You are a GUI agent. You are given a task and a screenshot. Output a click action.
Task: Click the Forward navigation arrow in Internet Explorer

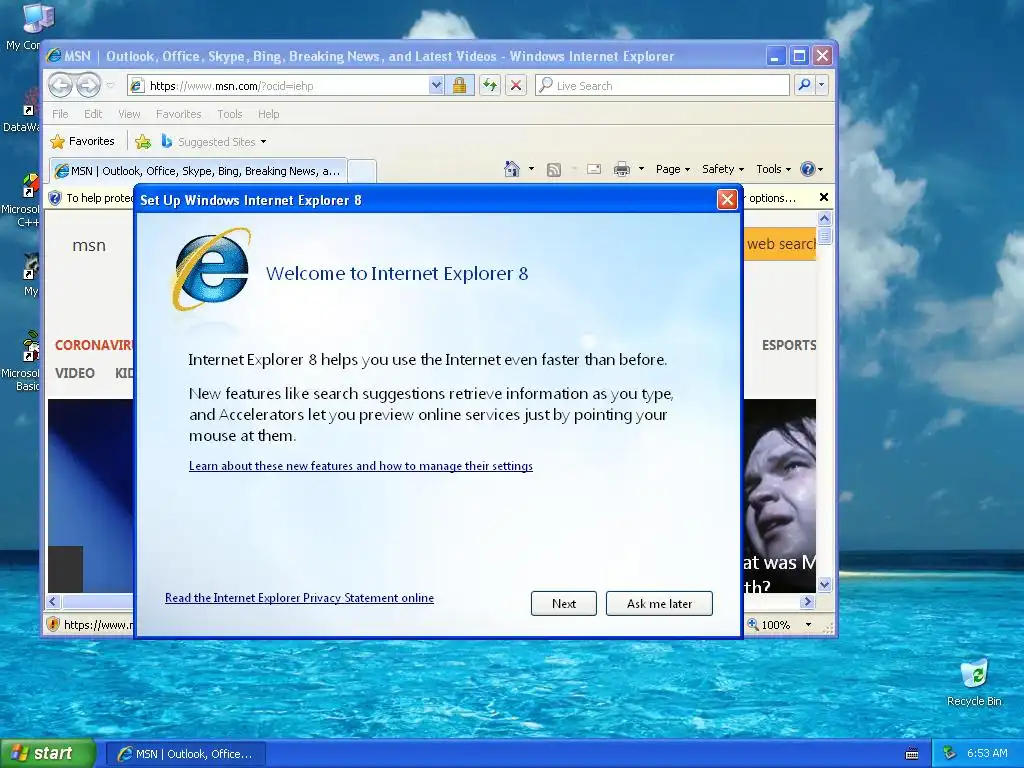tap(88, 85)
